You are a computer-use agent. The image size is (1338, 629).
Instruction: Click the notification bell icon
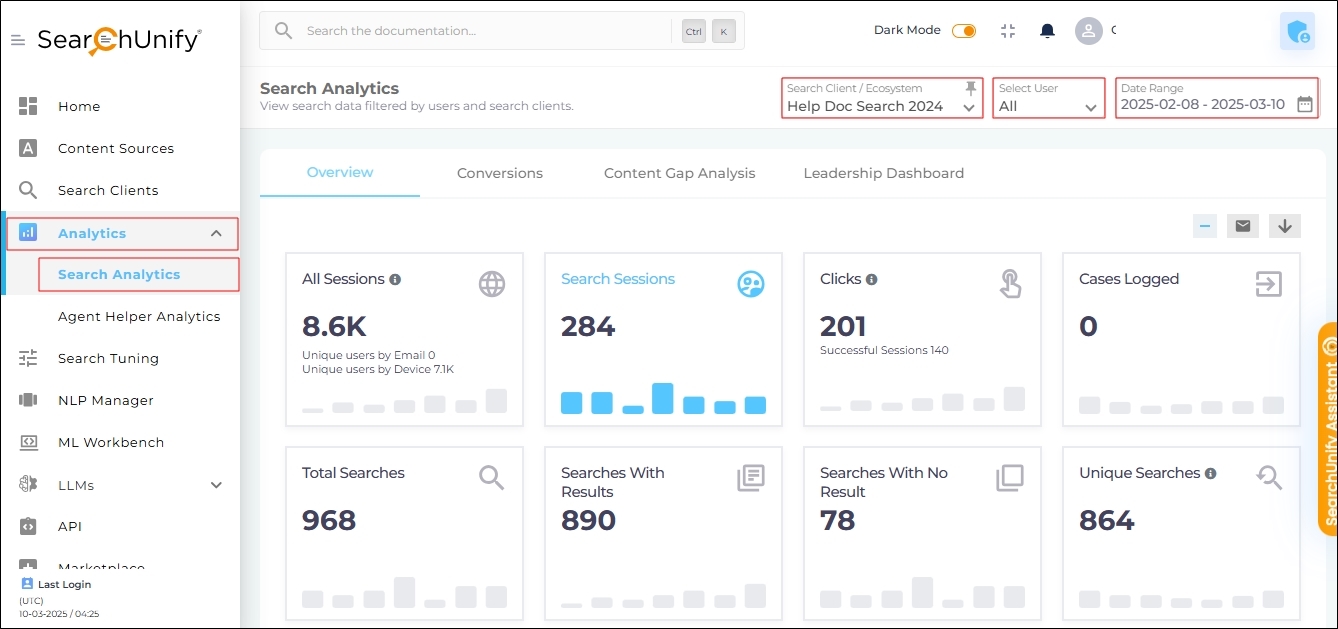(x=1047, y=31)
